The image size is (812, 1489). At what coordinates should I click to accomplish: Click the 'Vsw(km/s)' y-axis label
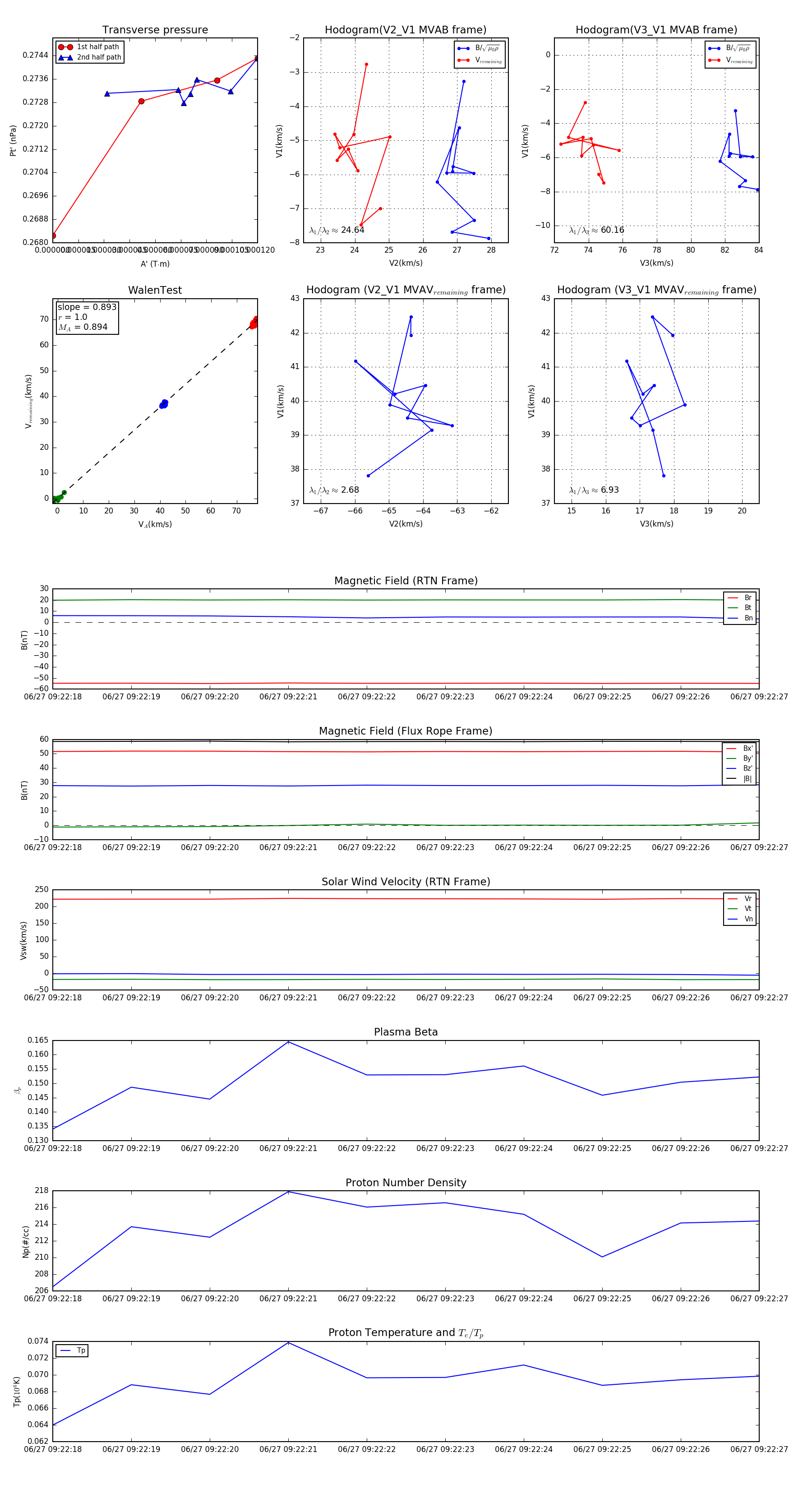(x=24, y=940)
